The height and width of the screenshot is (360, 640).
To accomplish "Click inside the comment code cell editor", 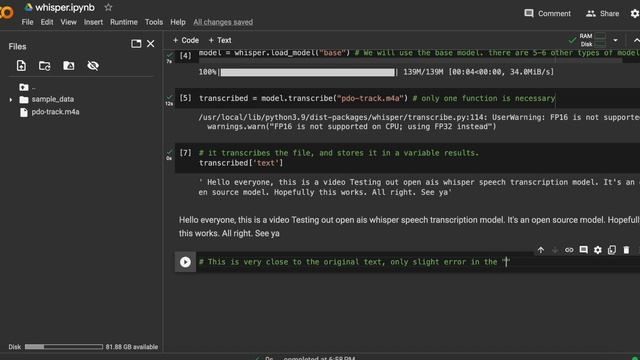I will coord(418,262).
